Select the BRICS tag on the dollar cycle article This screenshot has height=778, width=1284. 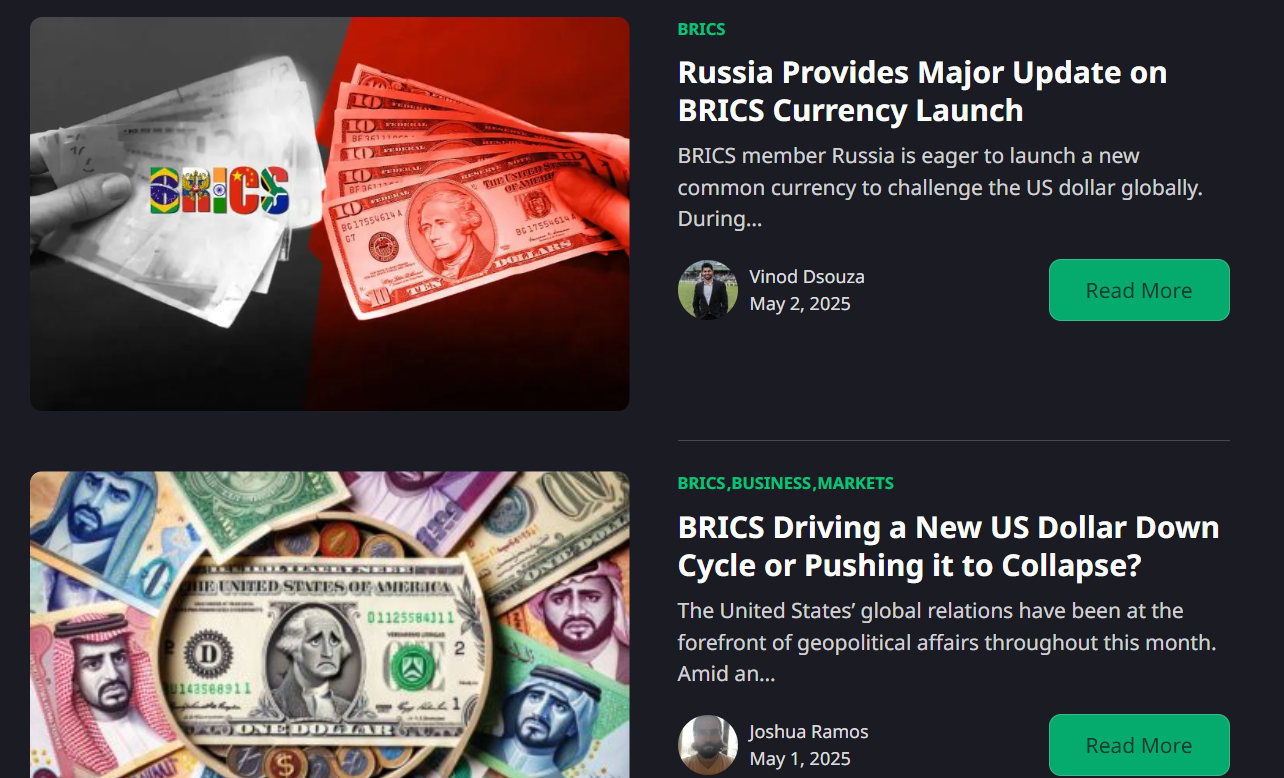[x=701, y=483]
